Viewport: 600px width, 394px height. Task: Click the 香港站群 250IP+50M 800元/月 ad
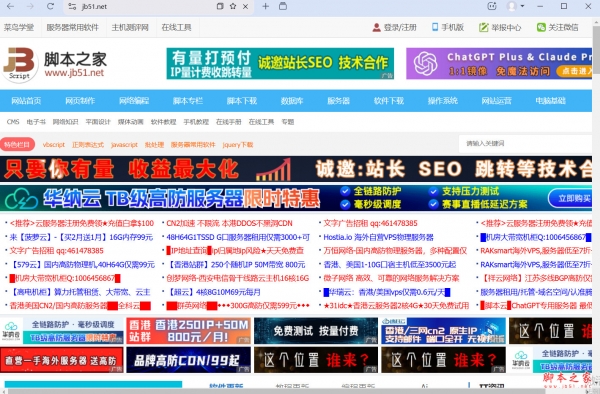[188, 331]
